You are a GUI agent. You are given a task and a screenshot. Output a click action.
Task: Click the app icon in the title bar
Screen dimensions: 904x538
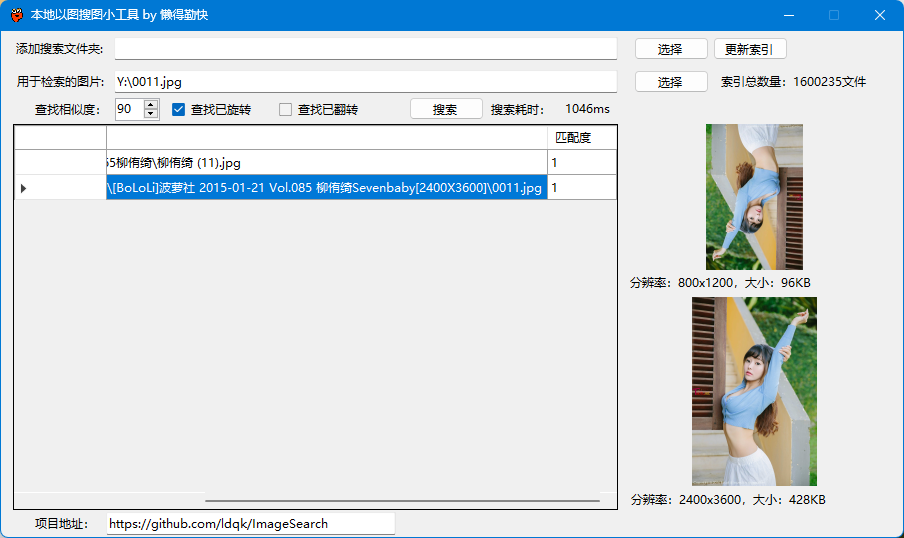tap(17, 15)
